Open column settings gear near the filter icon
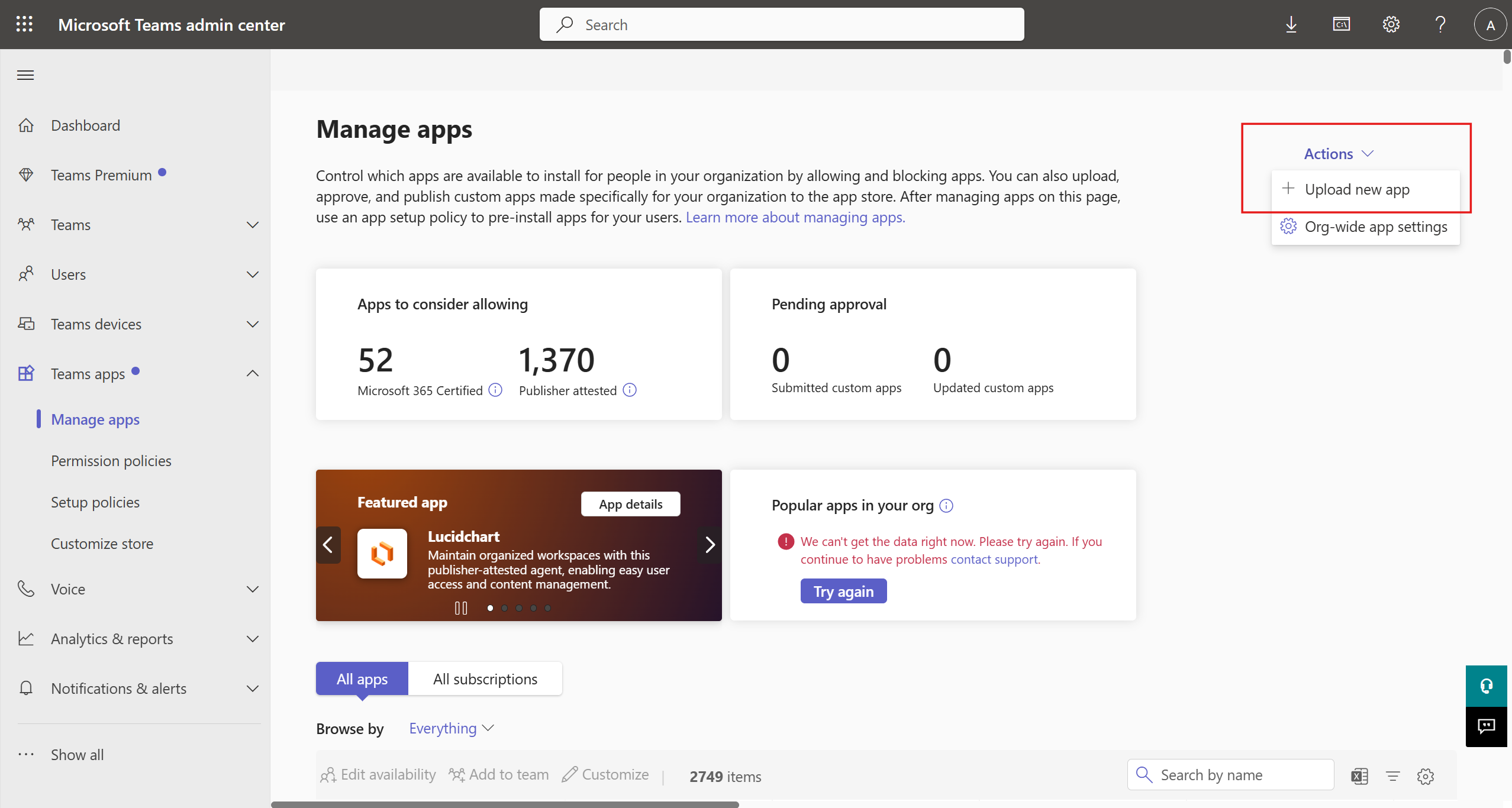The width and height of the screenshot is (1512, 808). coord(1427,775)
